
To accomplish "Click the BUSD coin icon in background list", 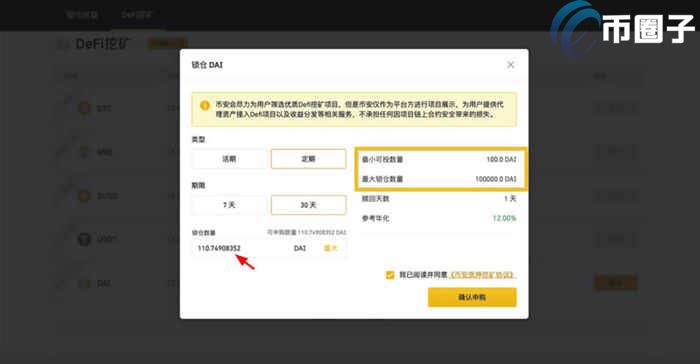I will 84,196.
